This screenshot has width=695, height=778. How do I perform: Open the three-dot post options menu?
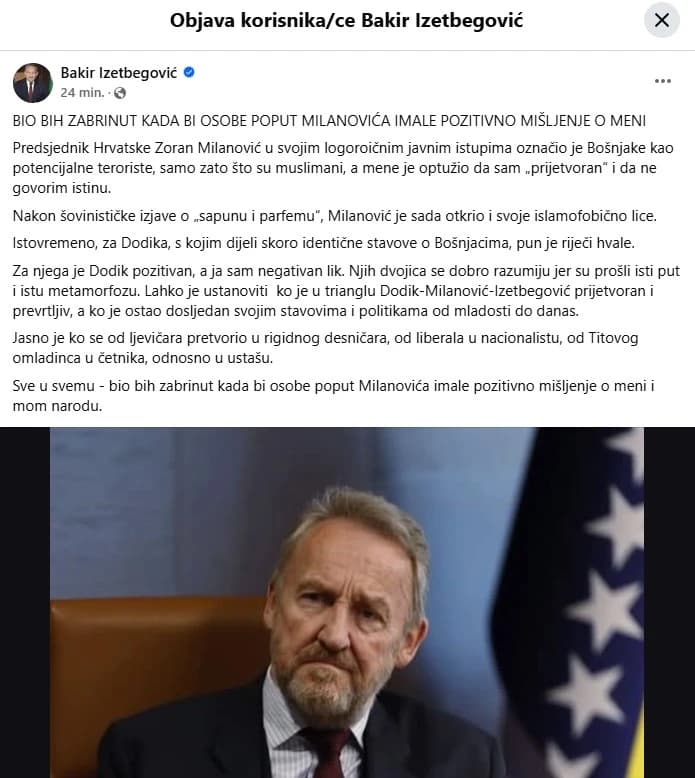point(663,81)
